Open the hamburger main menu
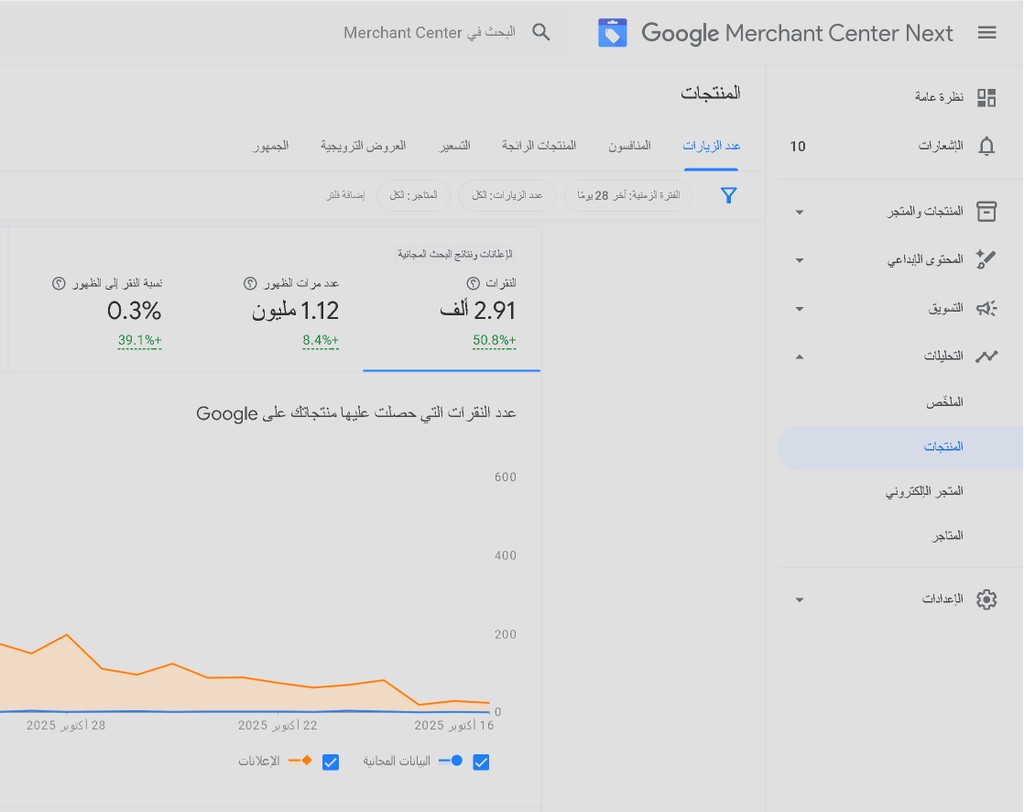 987,33
